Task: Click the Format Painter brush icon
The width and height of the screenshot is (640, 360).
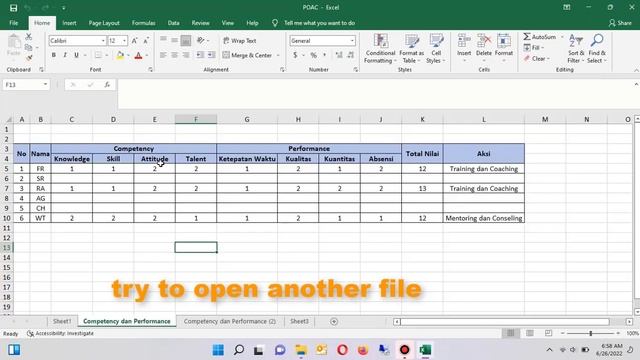Action: [x=29, y=58]
